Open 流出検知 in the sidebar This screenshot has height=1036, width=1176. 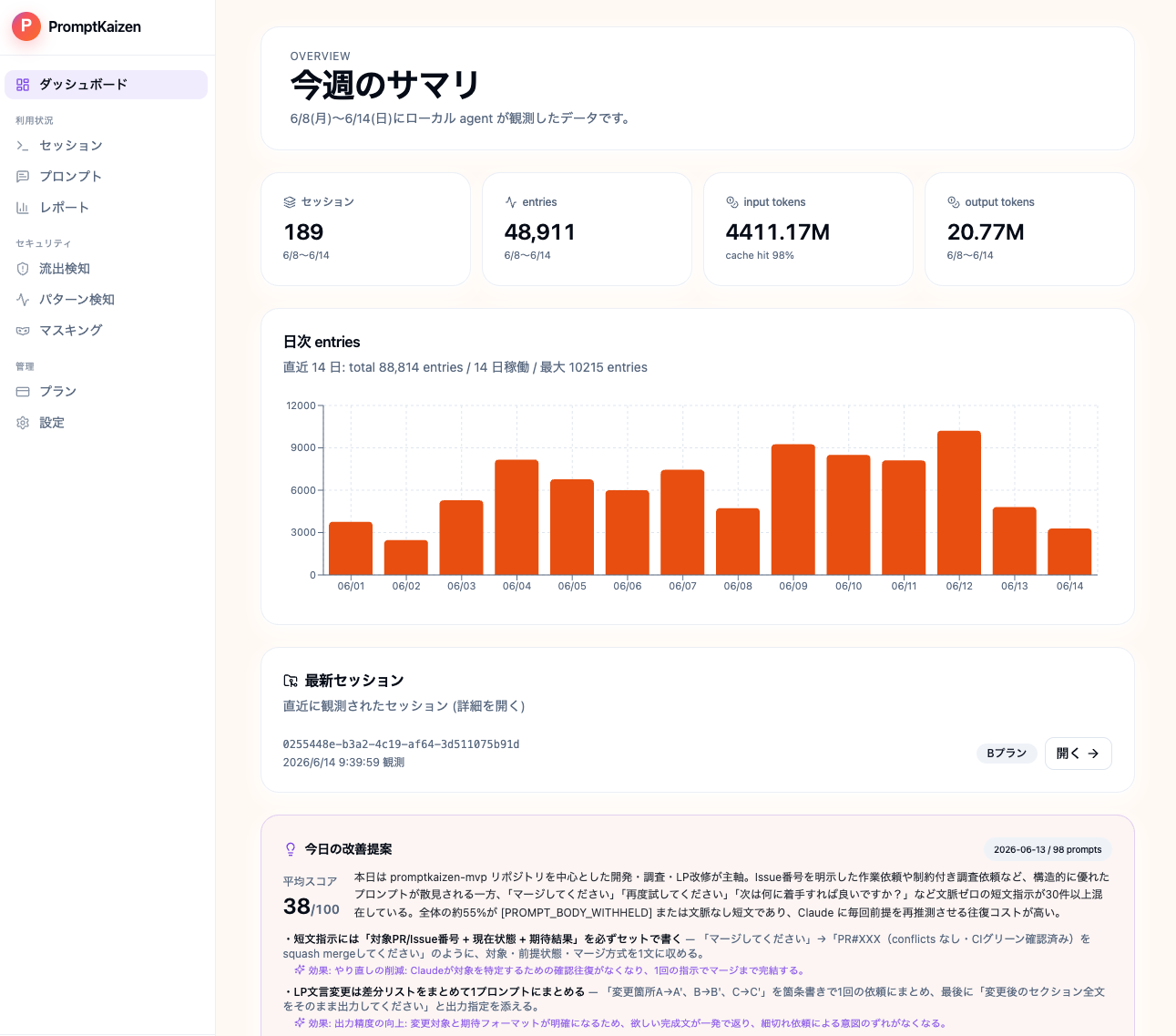pos(107,269)
